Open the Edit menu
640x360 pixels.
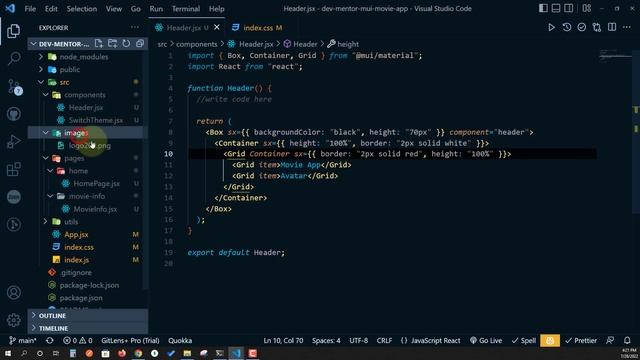[51, 9]
